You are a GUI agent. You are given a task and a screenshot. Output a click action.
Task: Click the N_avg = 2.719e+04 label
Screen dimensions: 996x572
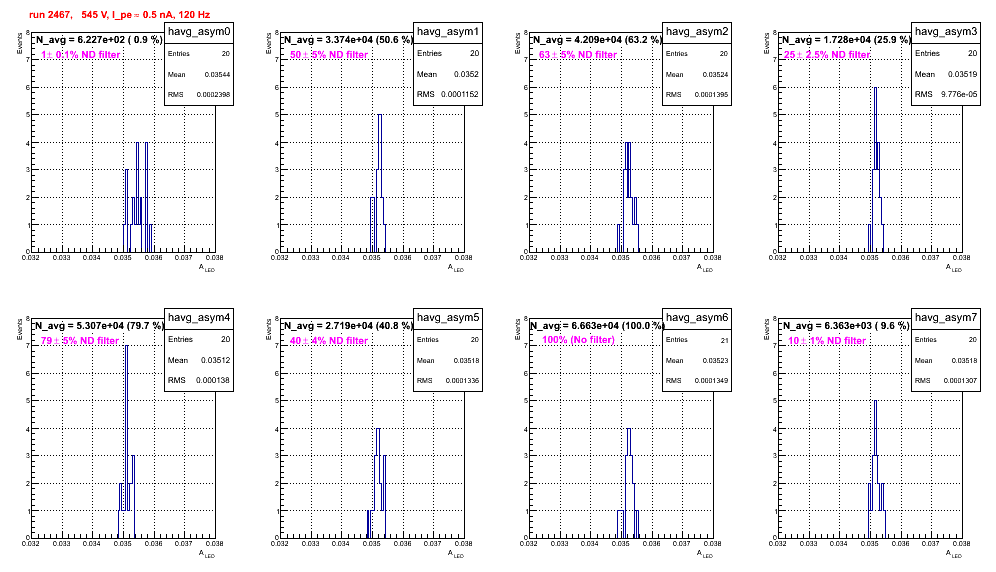point(348,326)
